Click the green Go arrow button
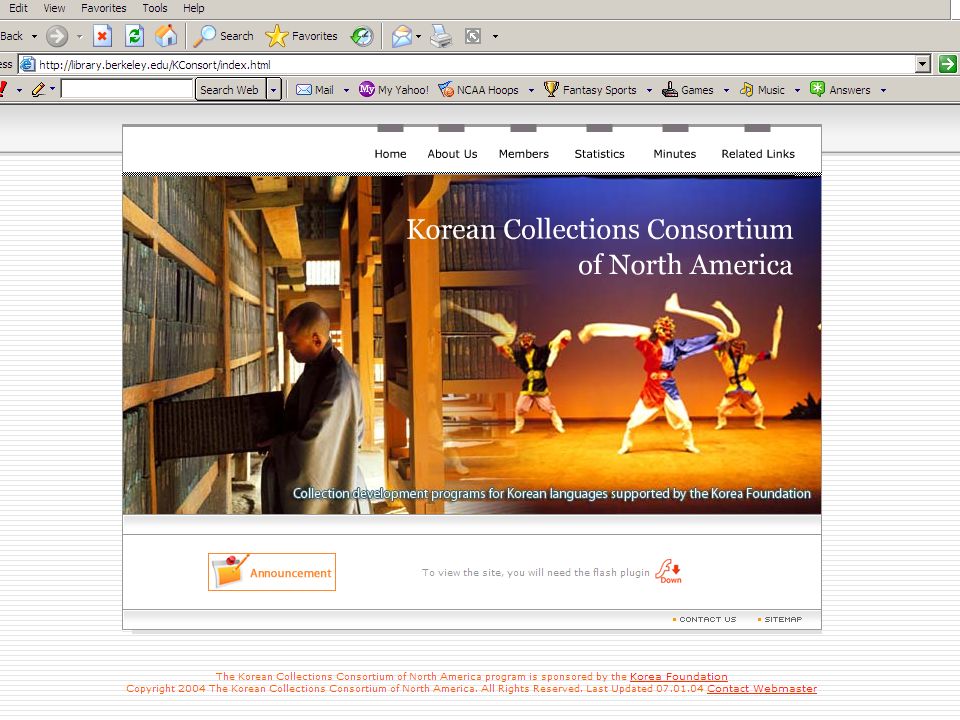Viewport: 960px width, 720px height. click(x=948, y=64)
